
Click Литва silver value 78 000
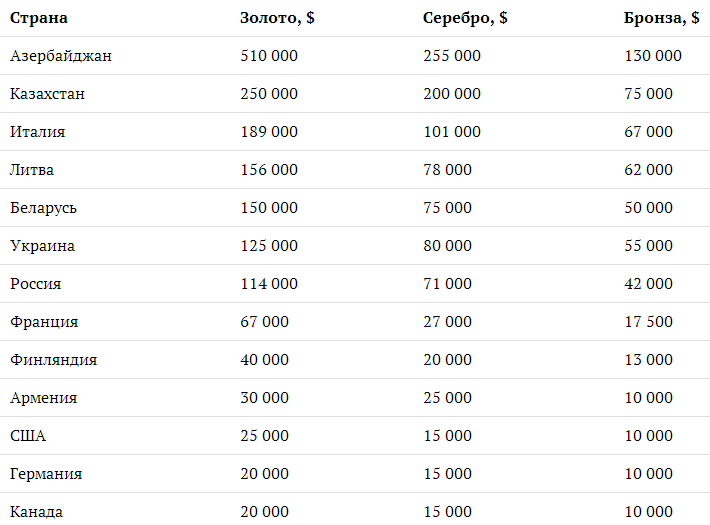coord(447,170)
